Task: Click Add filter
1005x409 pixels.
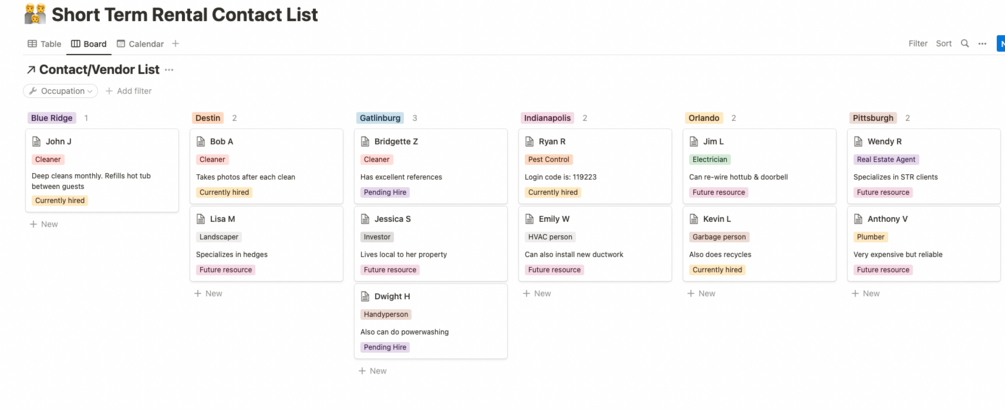Action: click(x=128, y=91)
